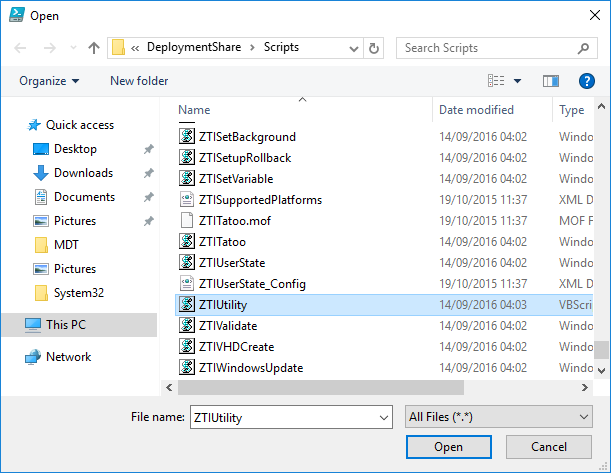
Task: Click the Cancel button
Action: 548,447
